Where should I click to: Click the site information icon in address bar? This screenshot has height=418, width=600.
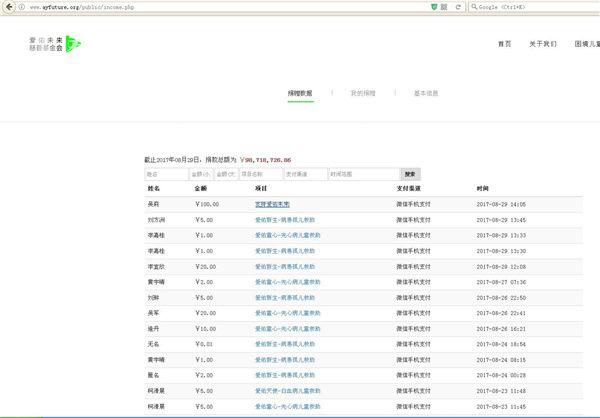7,7
